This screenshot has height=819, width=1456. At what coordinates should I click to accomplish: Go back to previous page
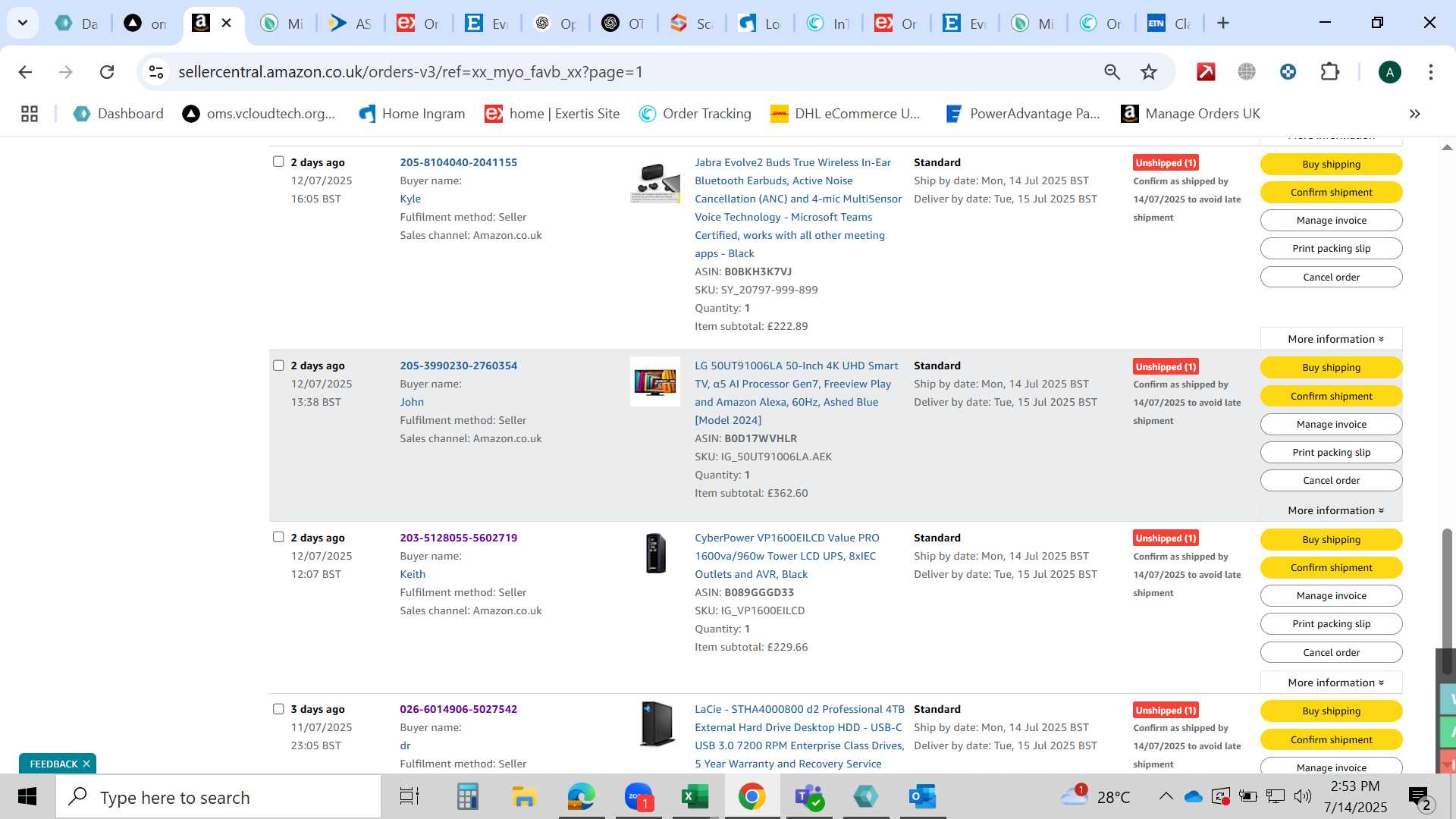pos(25,72)
